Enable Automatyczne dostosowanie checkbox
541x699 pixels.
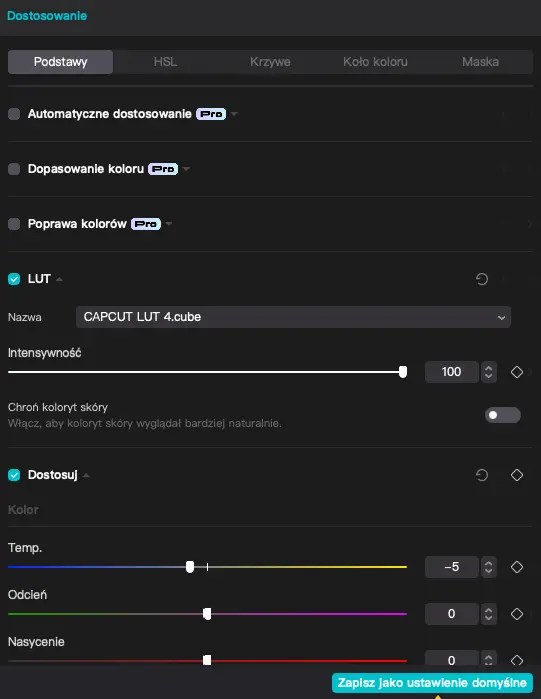pos(14,114)
